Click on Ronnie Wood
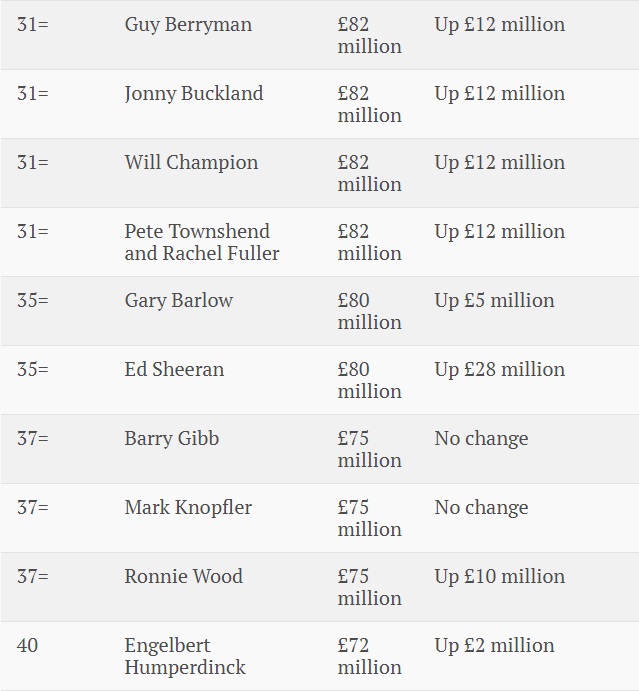Image resolution: width=639 pixels, height=691 pixels. pyautogui.click(x=184, y=576)
